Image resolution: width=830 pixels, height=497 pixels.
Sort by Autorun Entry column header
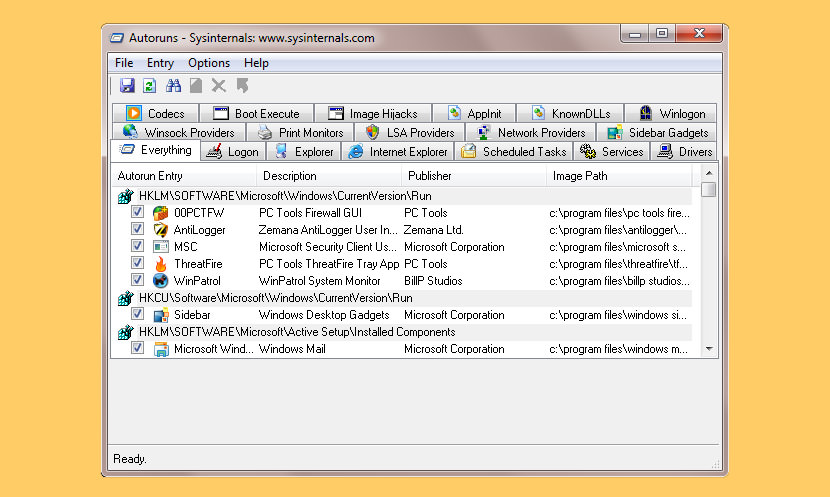pos(184,176)
